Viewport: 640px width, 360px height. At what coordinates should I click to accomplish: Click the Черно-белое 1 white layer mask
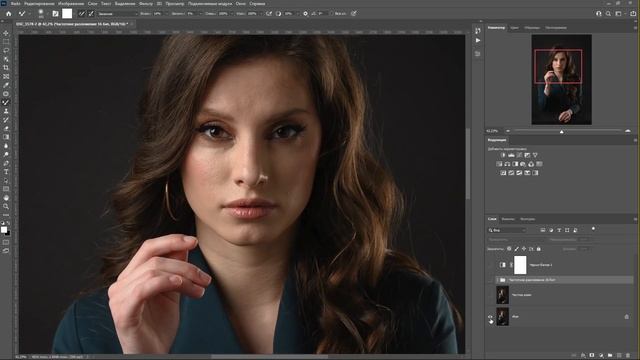(520, 265)
